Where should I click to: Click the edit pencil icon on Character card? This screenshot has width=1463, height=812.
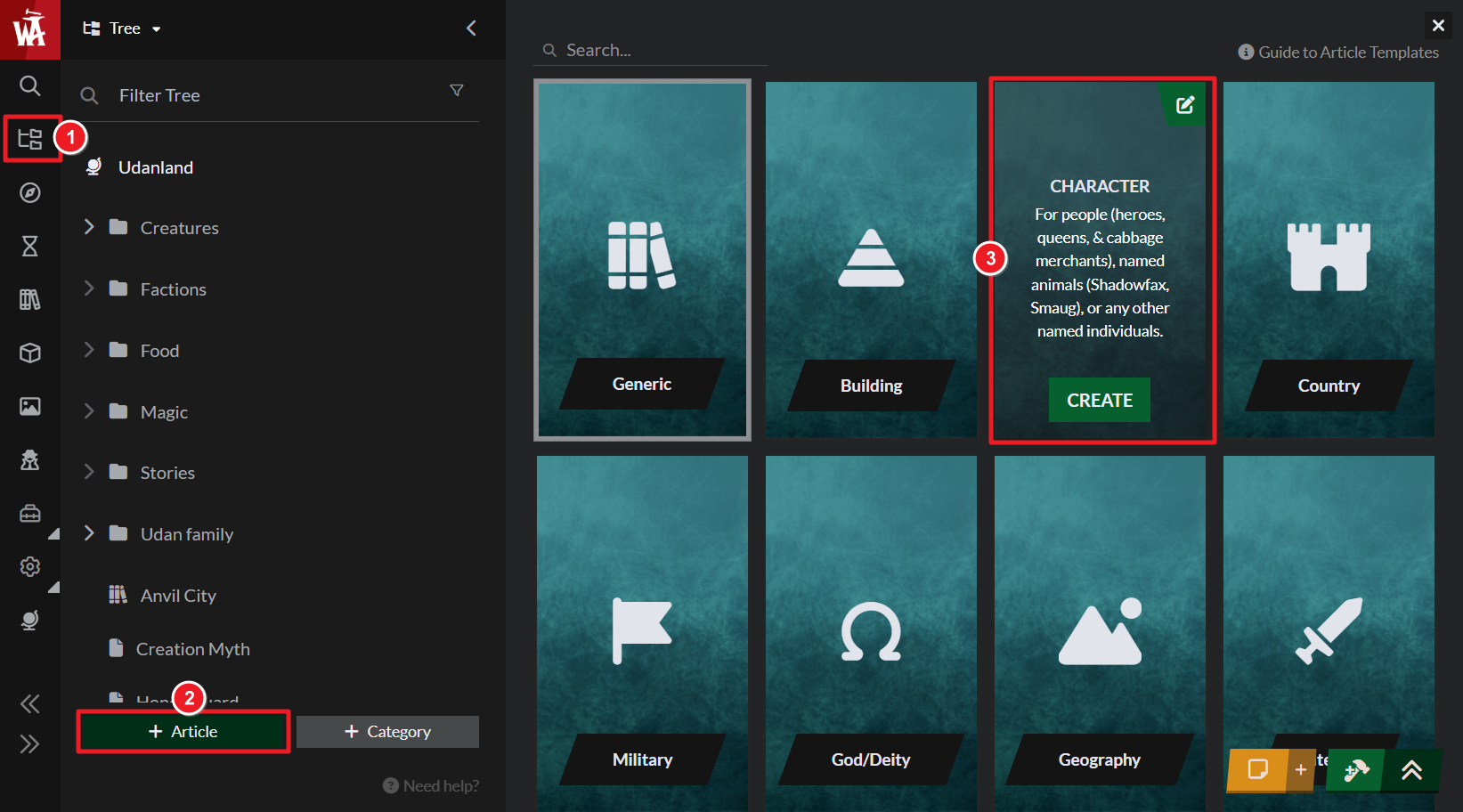pos(1185,105)
